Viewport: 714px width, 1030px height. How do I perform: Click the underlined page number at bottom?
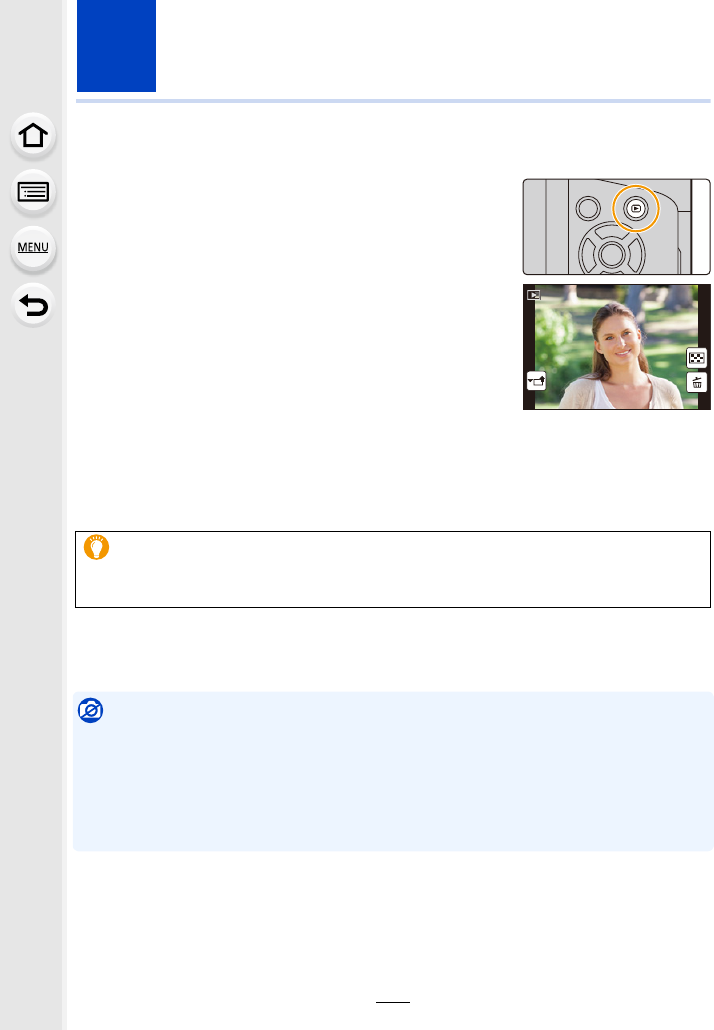point(392,1006)
